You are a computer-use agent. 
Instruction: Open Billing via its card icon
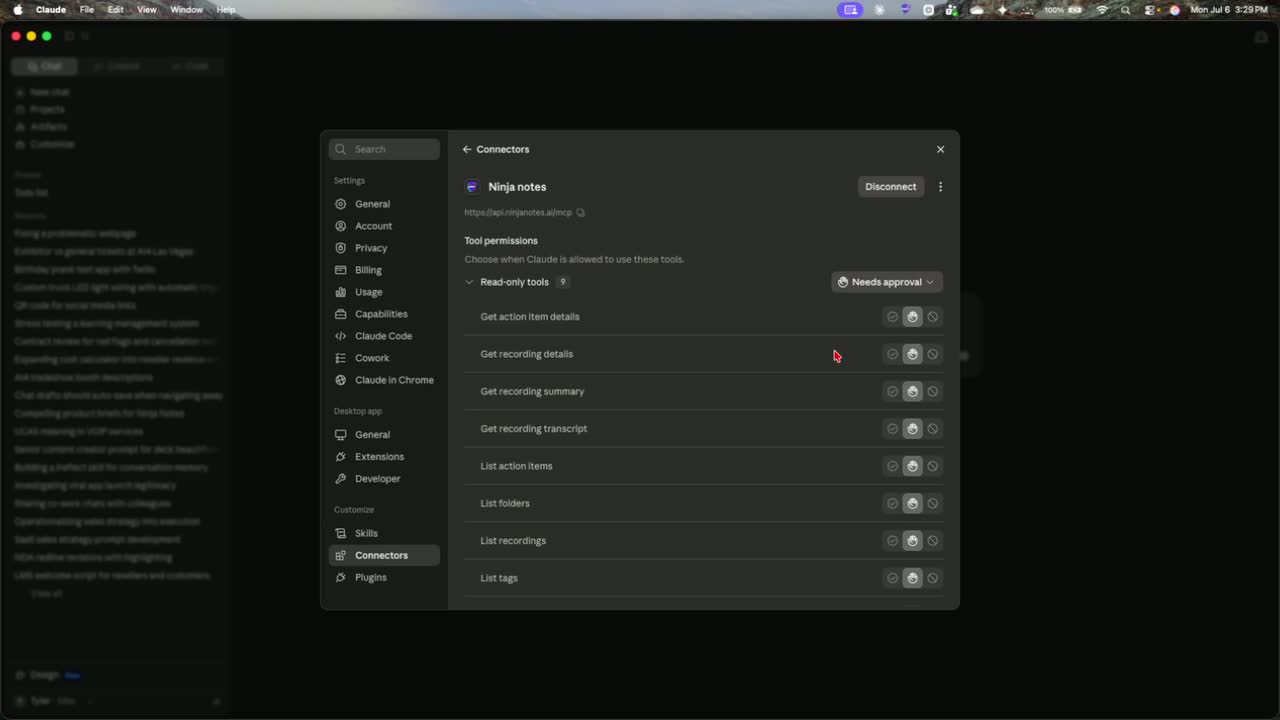341,270
